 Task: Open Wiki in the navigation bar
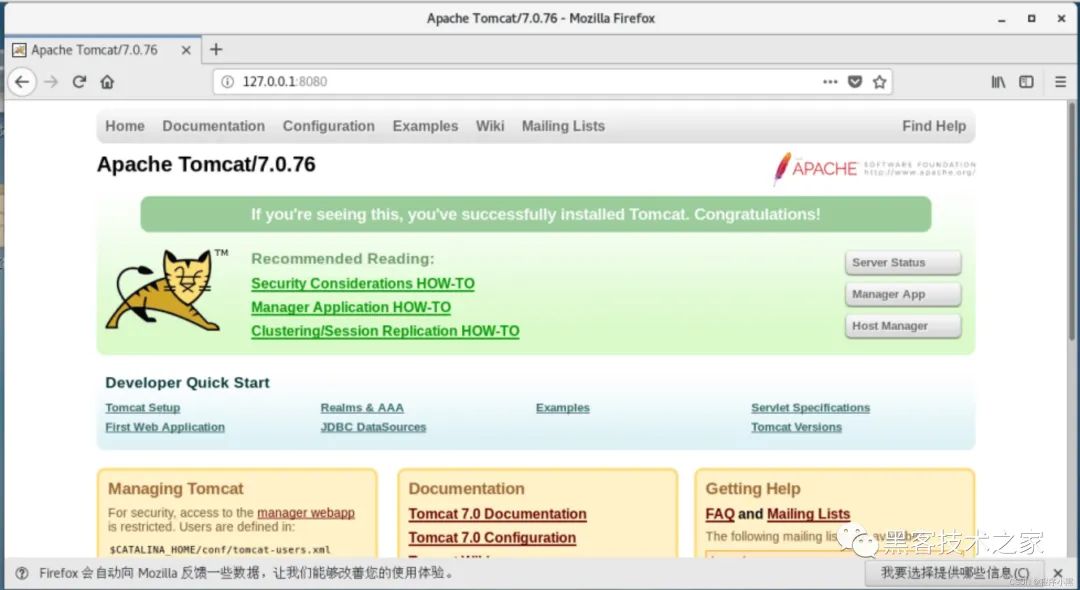pos(490,126)
